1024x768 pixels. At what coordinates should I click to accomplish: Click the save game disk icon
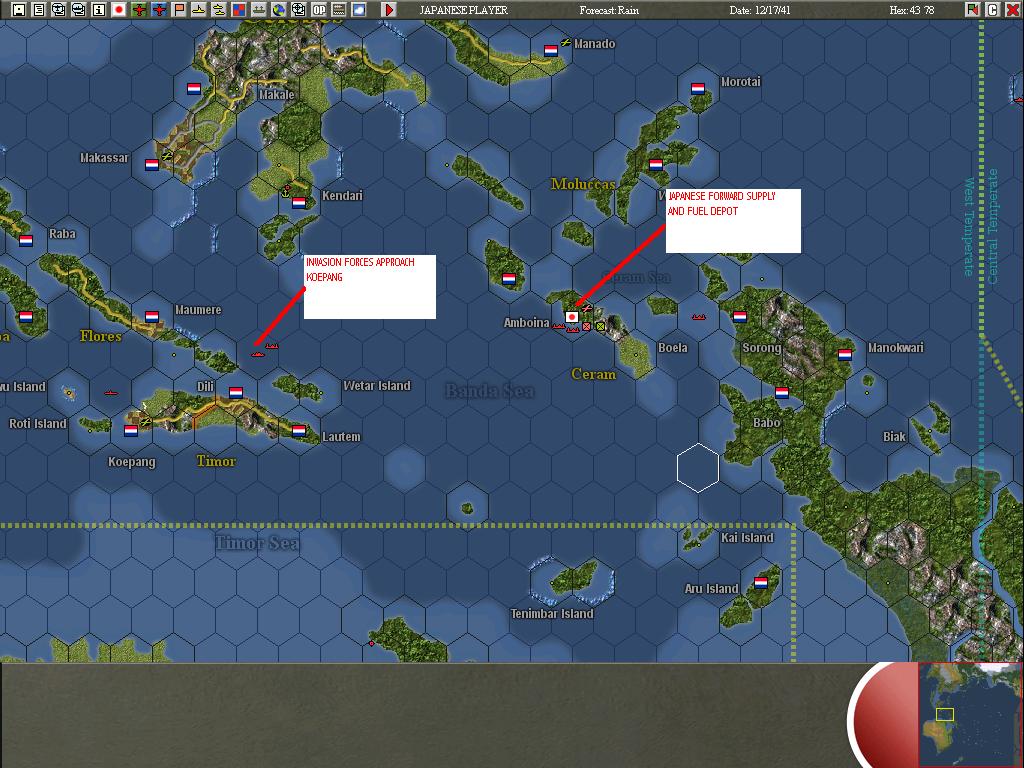click(x=18, y=9)
